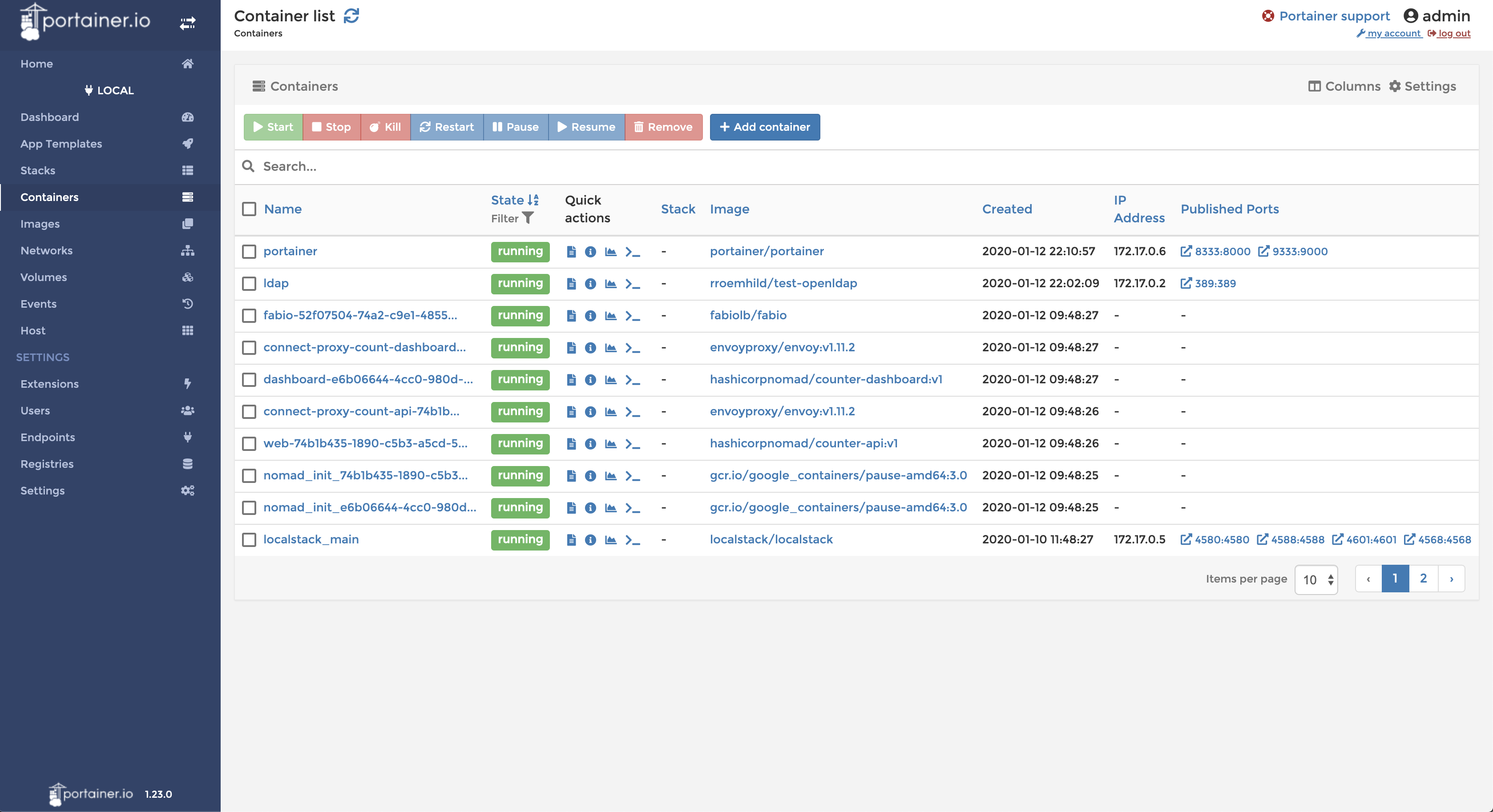Image resolution: width=1493 pixels, height=812 pixels.
Task: Open console icon for portainer row
Action: tap(632, 252)
